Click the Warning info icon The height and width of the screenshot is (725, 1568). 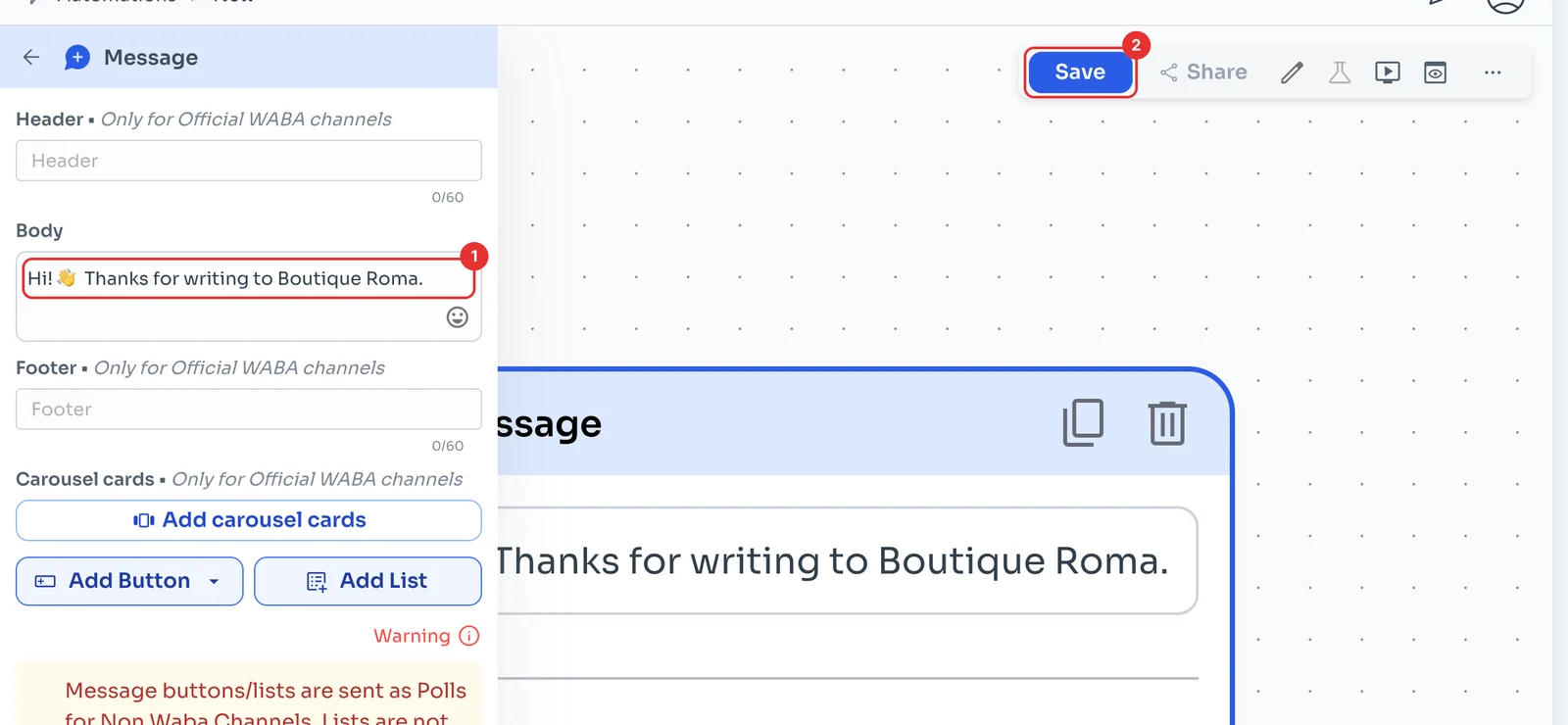tap(469, 636)
